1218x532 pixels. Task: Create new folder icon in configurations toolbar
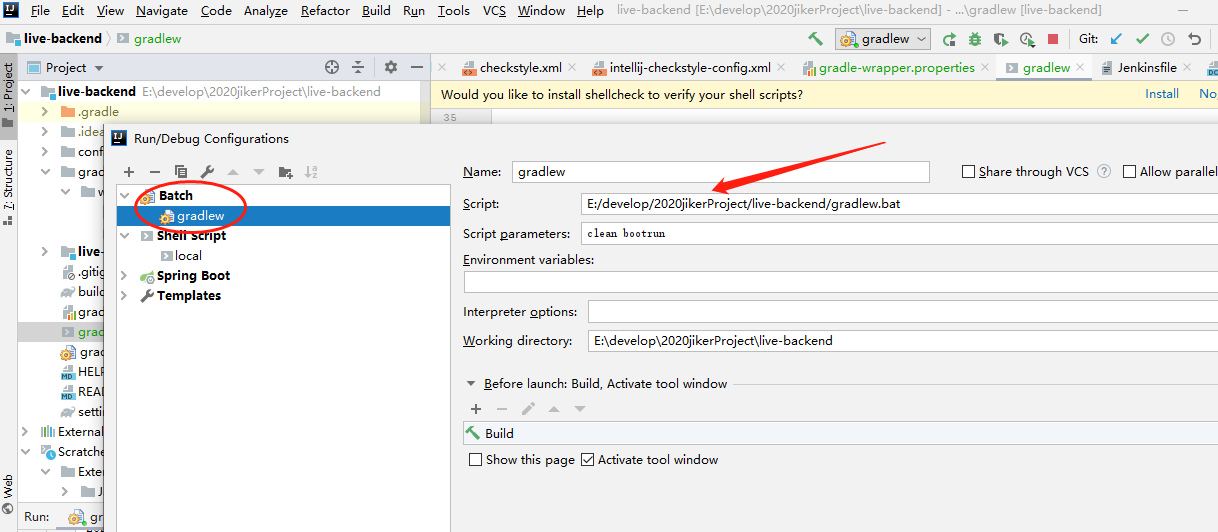(x=285, y=172)
